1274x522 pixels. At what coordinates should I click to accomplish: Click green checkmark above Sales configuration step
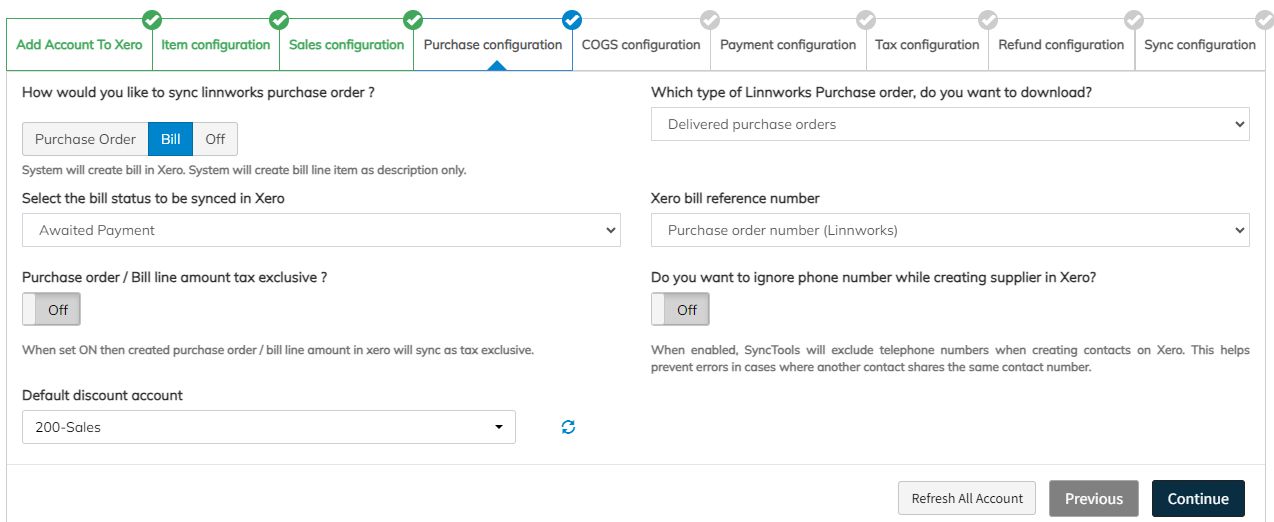412,19
